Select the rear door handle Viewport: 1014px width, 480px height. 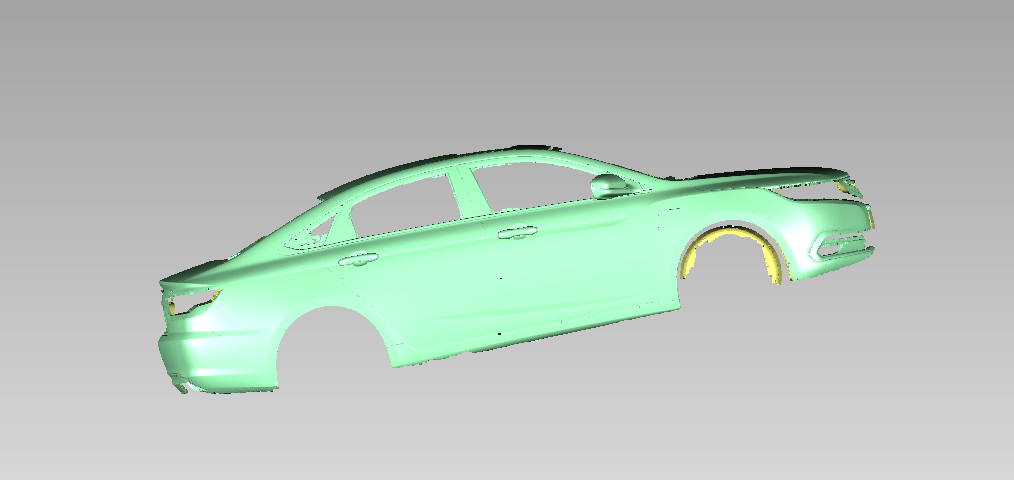click(358, 260)
